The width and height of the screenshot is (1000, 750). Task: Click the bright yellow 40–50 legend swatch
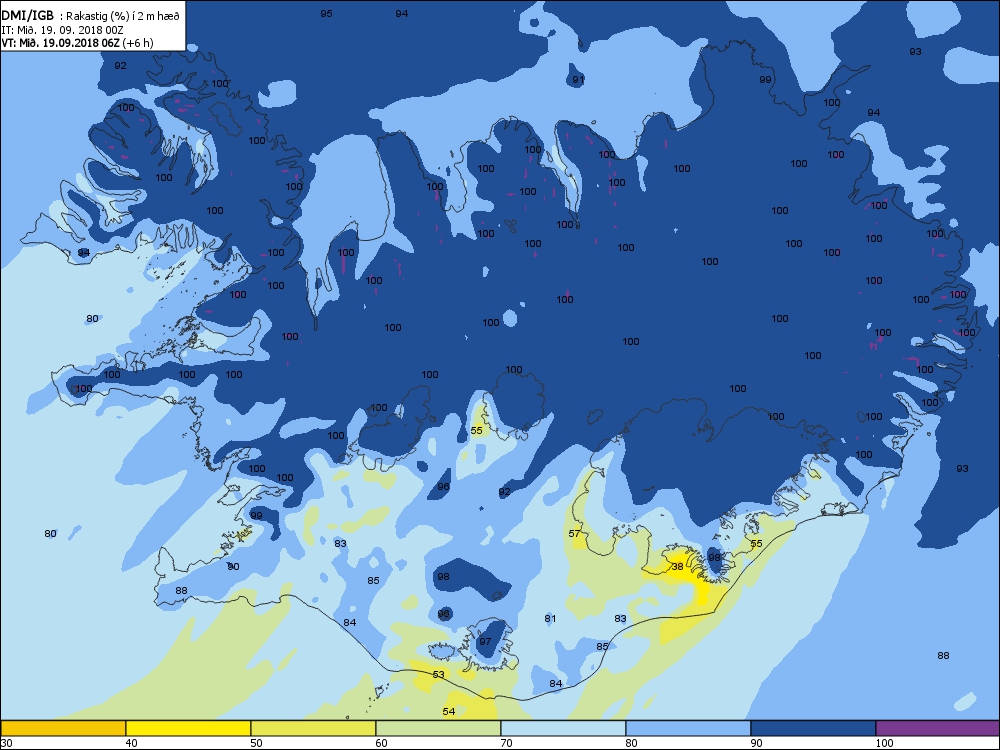(x=188, y=728)
